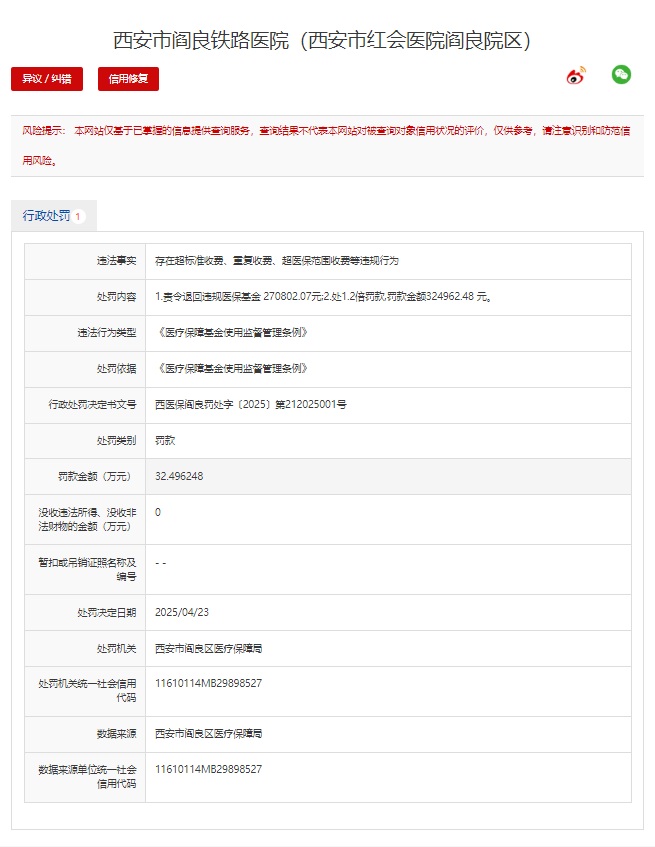Select the 数据来源 row label
This screenshot has width=655, height=847.
(117, 734)
